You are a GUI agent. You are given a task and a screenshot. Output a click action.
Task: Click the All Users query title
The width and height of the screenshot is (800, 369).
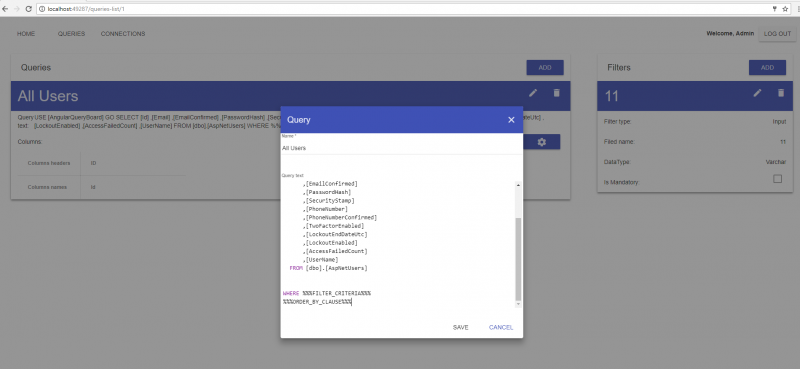(x=48, y=96)
